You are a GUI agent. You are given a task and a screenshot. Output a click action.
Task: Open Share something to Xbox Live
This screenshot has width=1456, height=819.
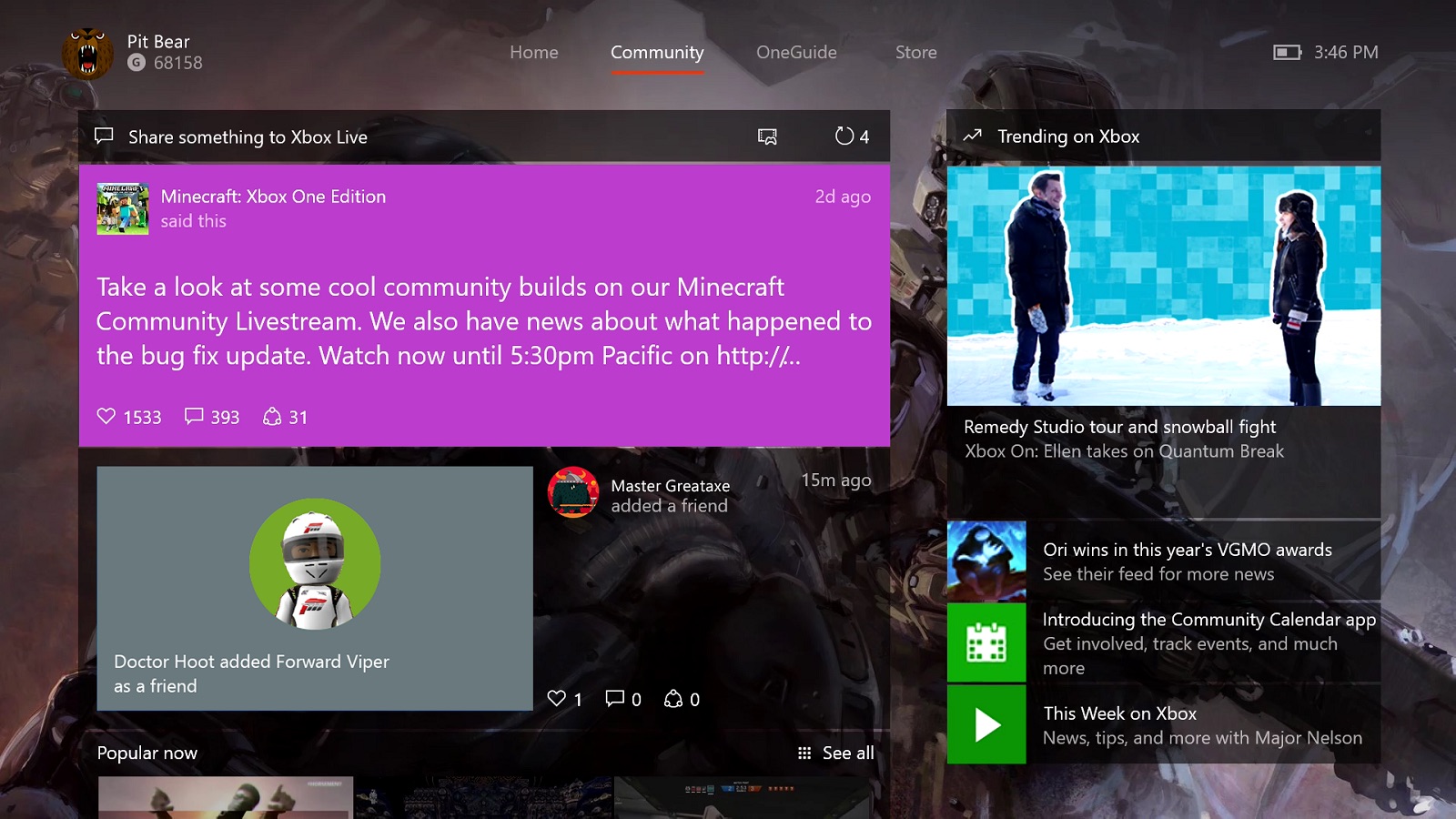[x=248, y=136]
